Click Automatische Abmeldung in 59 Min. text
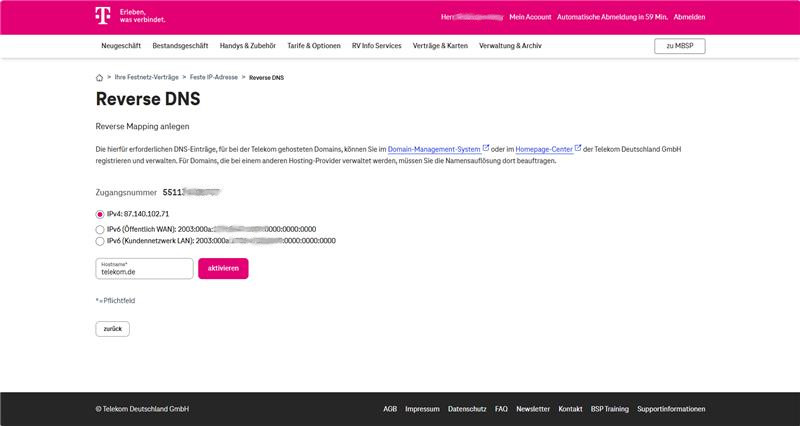Image resolution: width=800 pixels, height=426 pixels. [612, 17]
